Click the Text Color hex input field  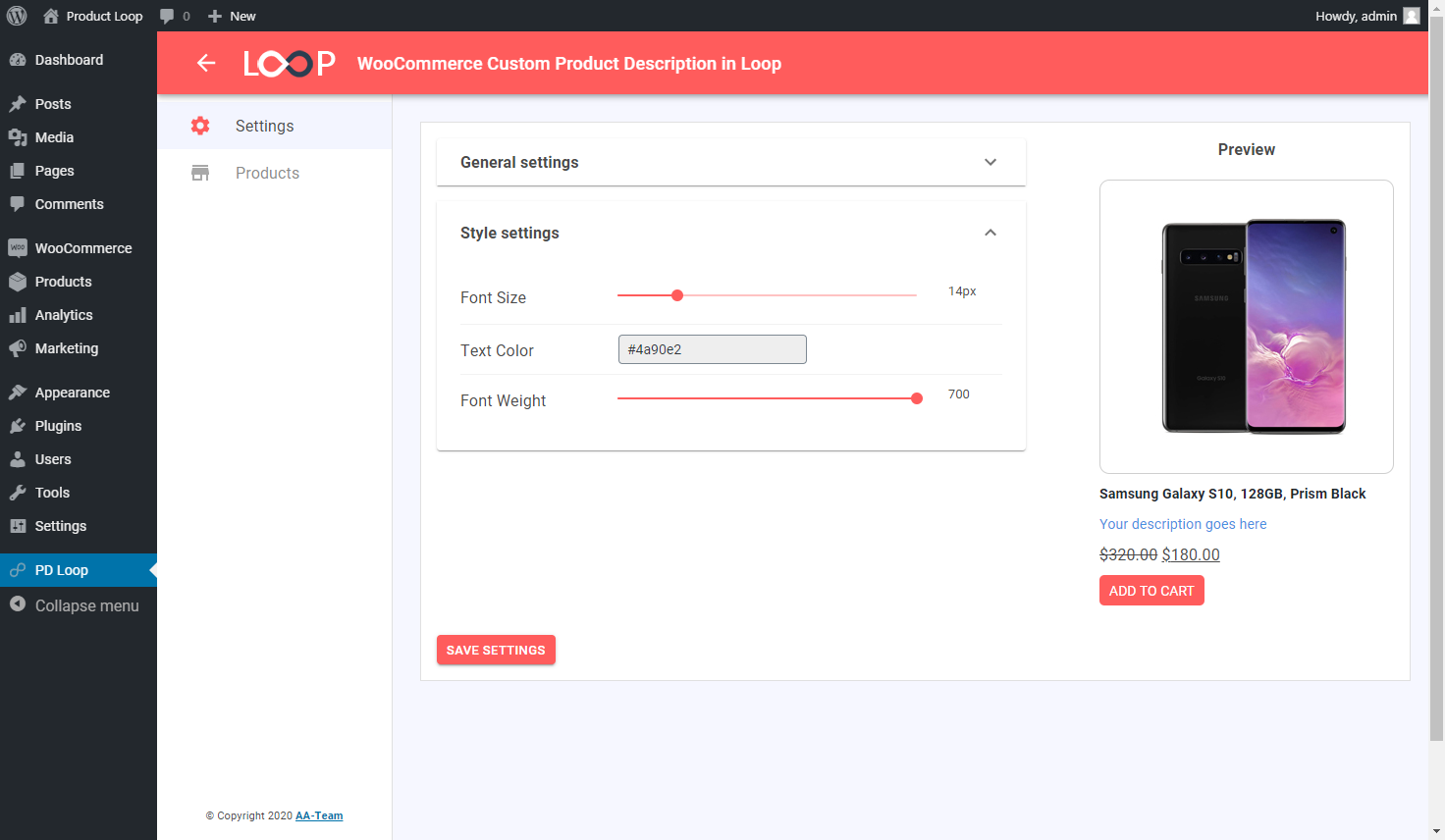tap(713, 349)
